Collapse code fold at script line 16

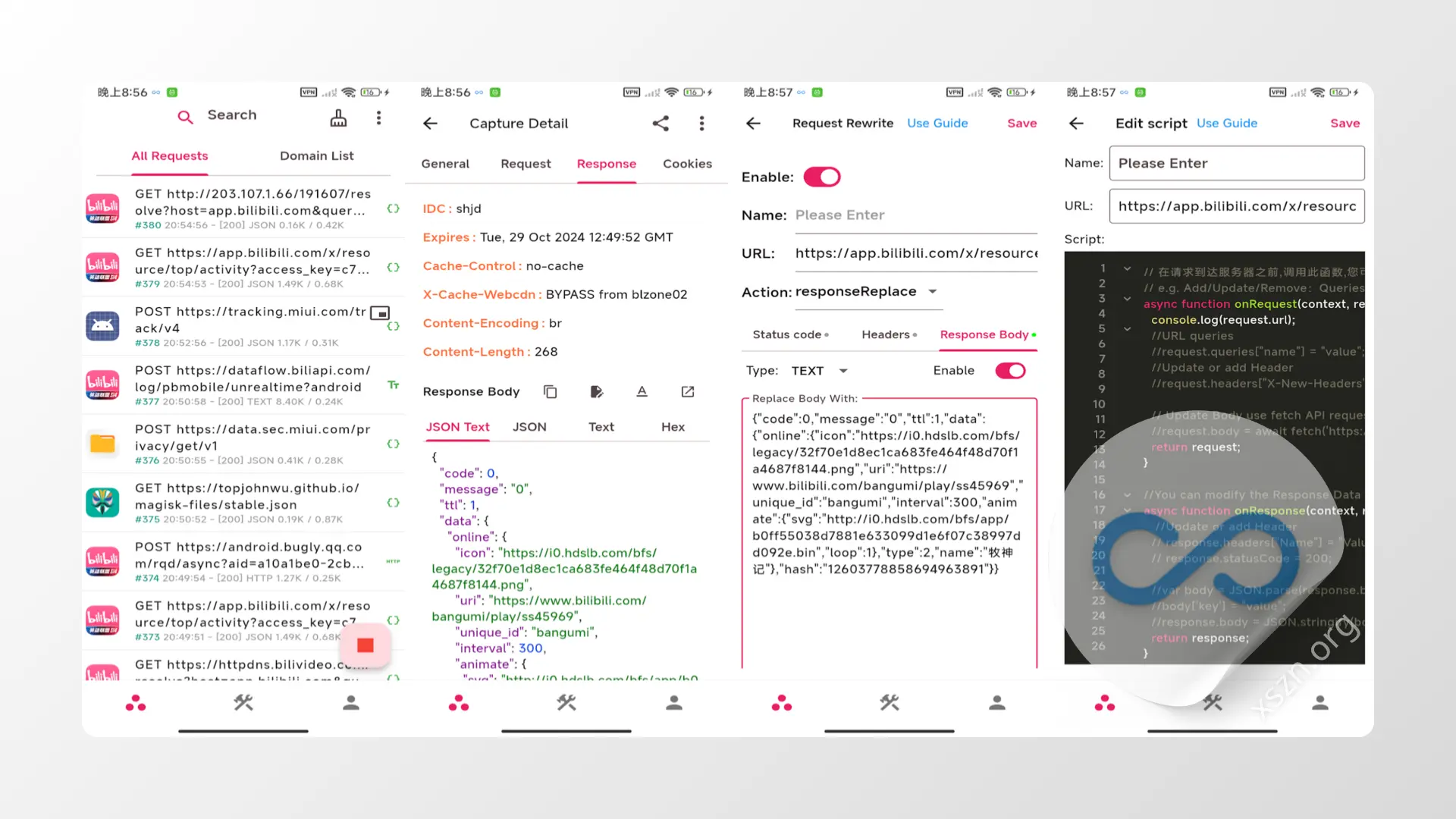(x=1127, y=494)
